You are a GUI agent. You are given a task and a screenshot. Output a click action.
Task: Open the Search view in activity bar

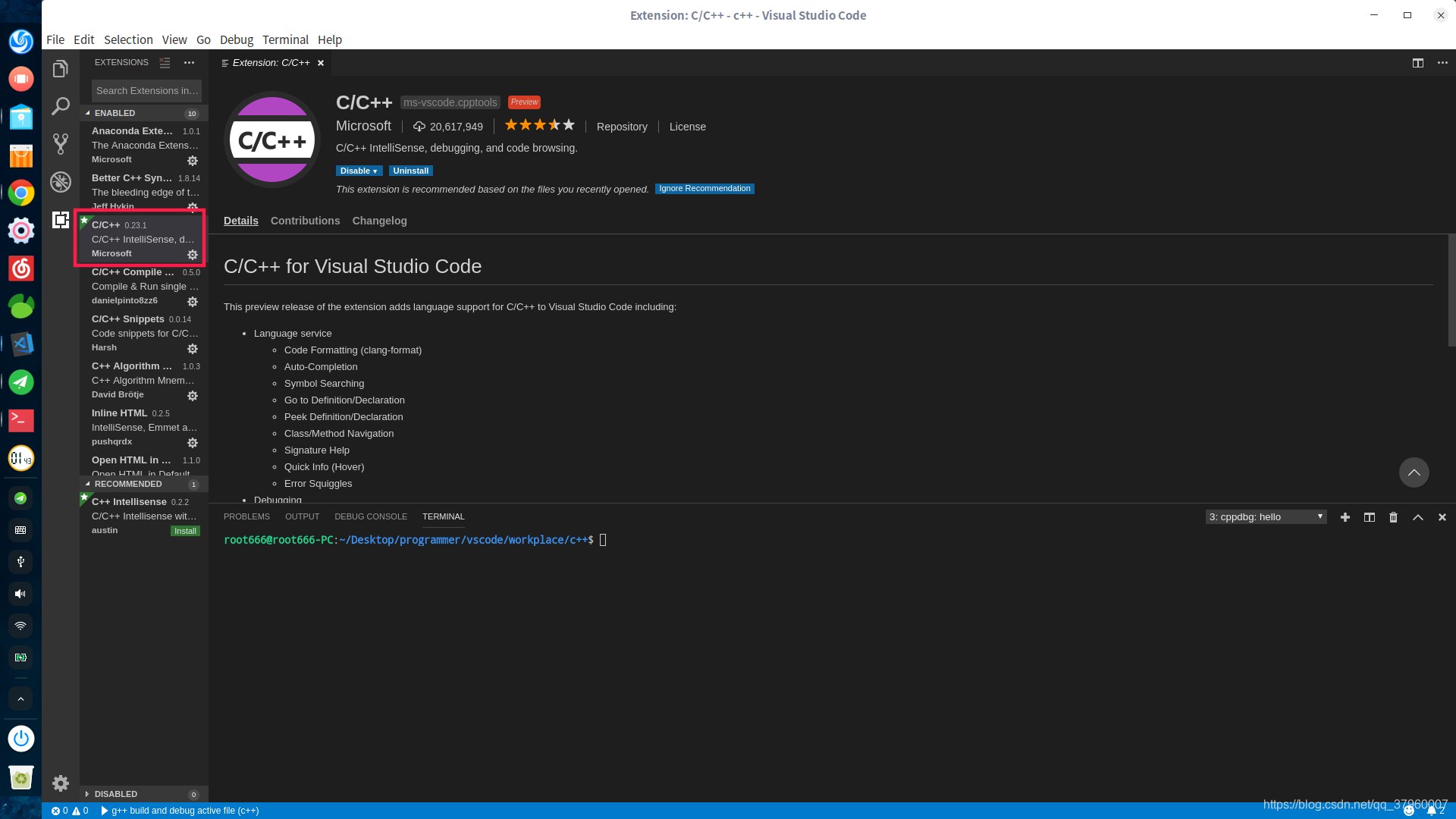(x=61, y=106)
